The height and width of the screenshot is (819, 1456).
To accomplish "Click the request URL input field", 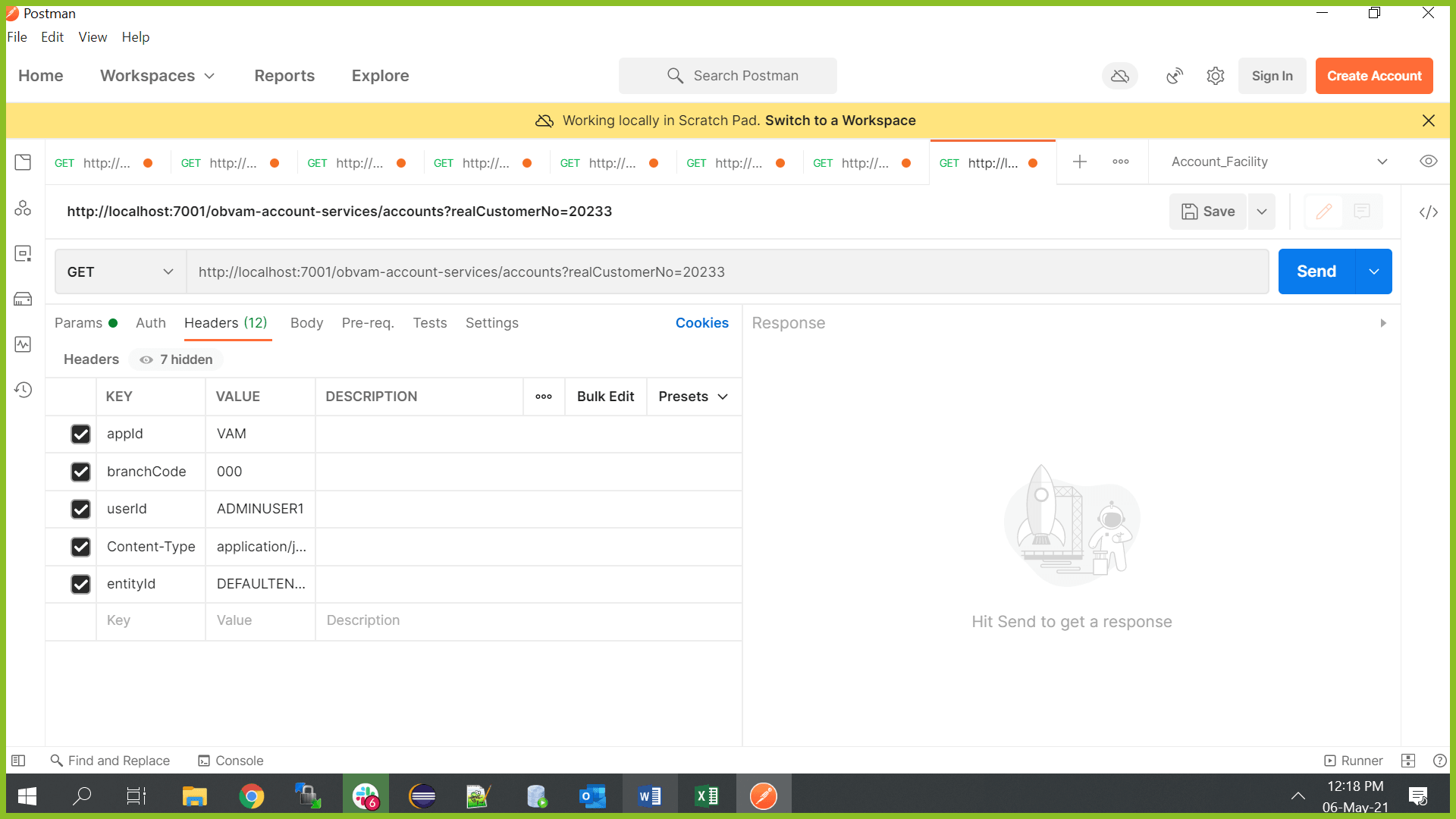I will [x=726, y=271].
